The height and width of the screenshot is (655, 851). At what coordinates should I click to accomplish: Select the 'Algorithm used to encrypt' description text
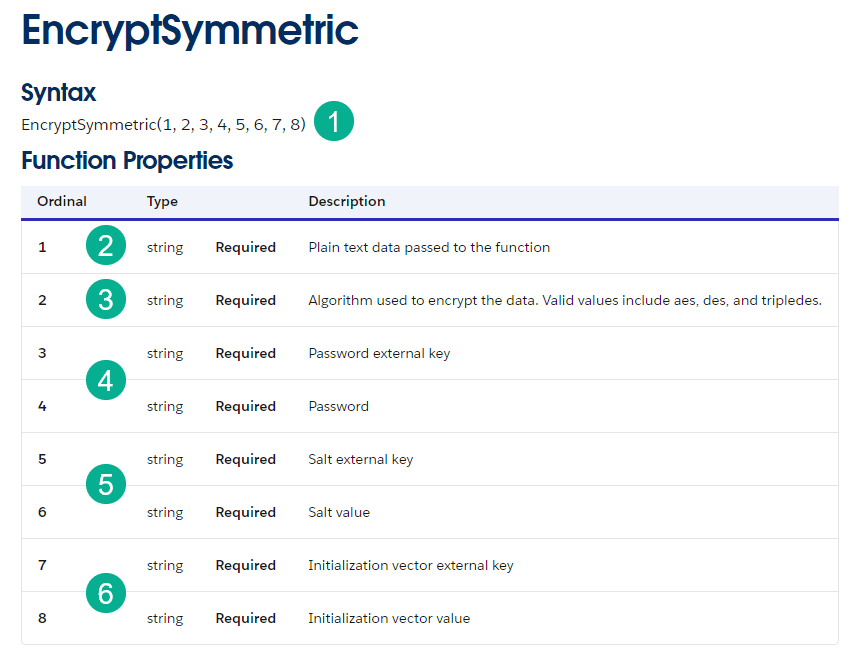point(564,300)
